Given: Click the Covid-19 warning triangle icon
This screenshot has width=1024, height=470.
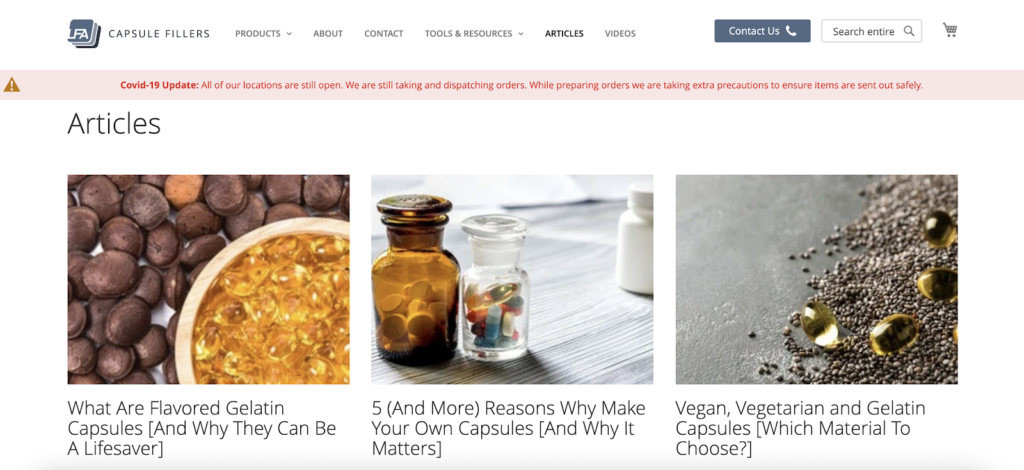Looking at the screenshot, I should [12, 85].
